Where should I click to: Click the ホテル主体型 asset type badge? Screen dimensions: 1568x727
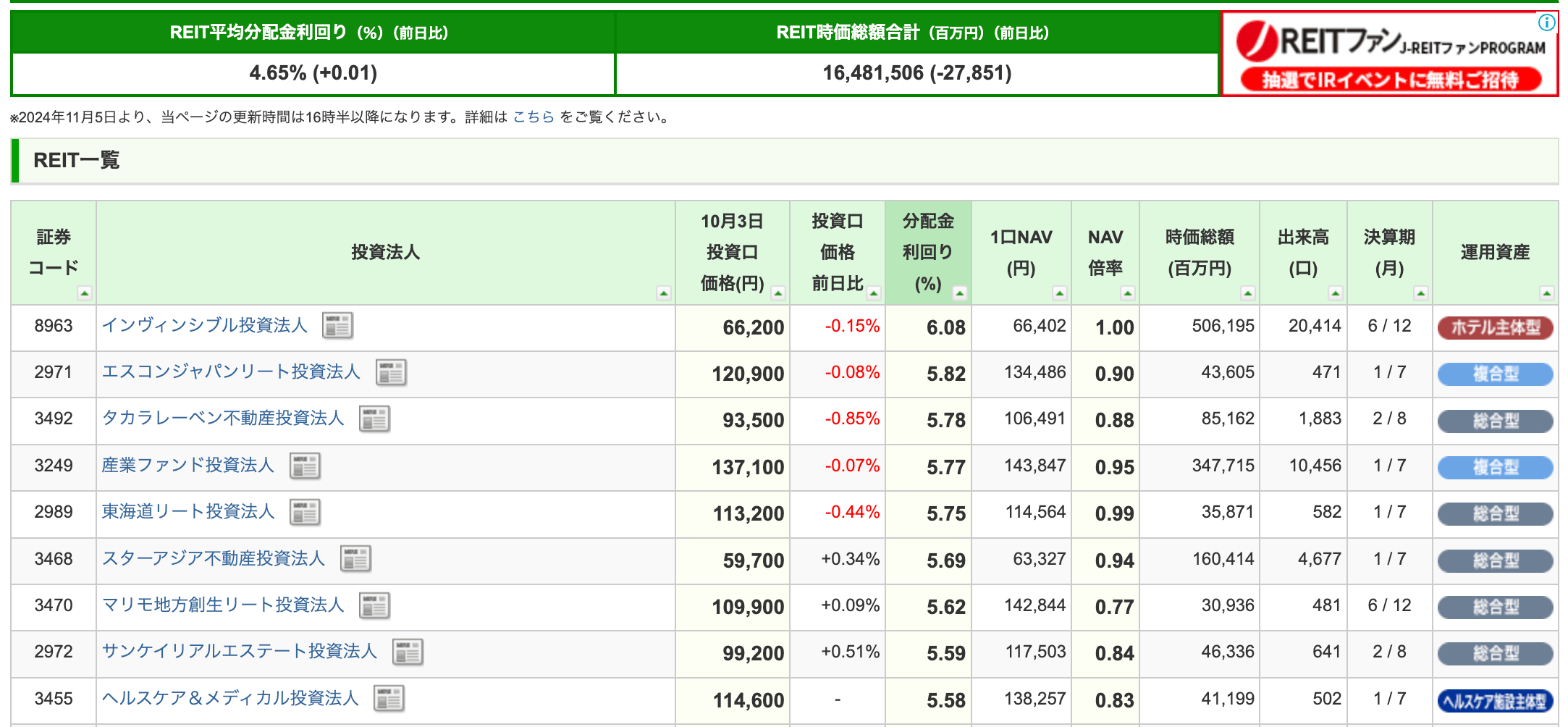[1495, 327]
